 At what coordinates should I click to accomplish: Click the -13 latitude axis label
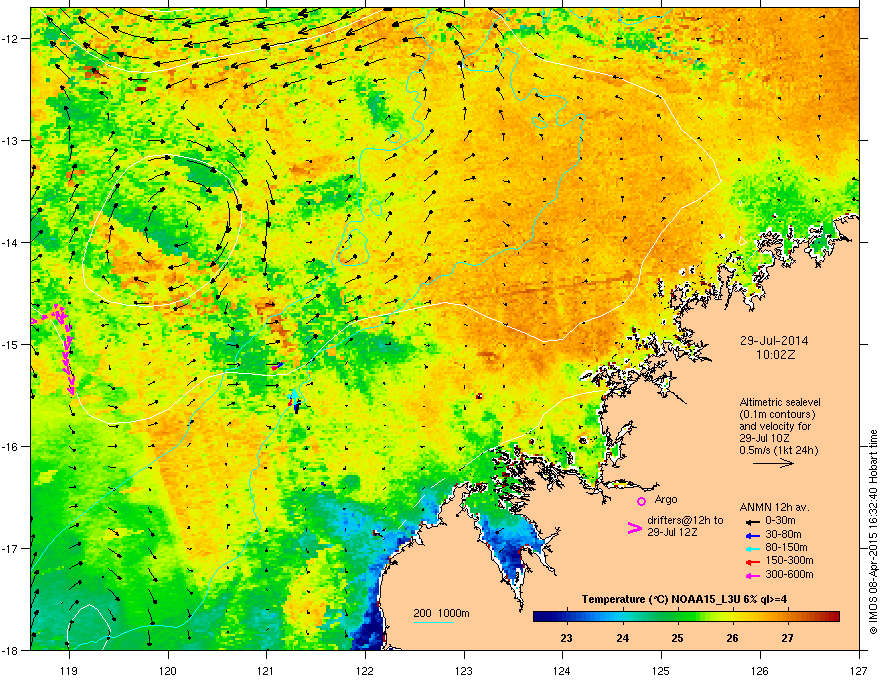coord(11,140)
